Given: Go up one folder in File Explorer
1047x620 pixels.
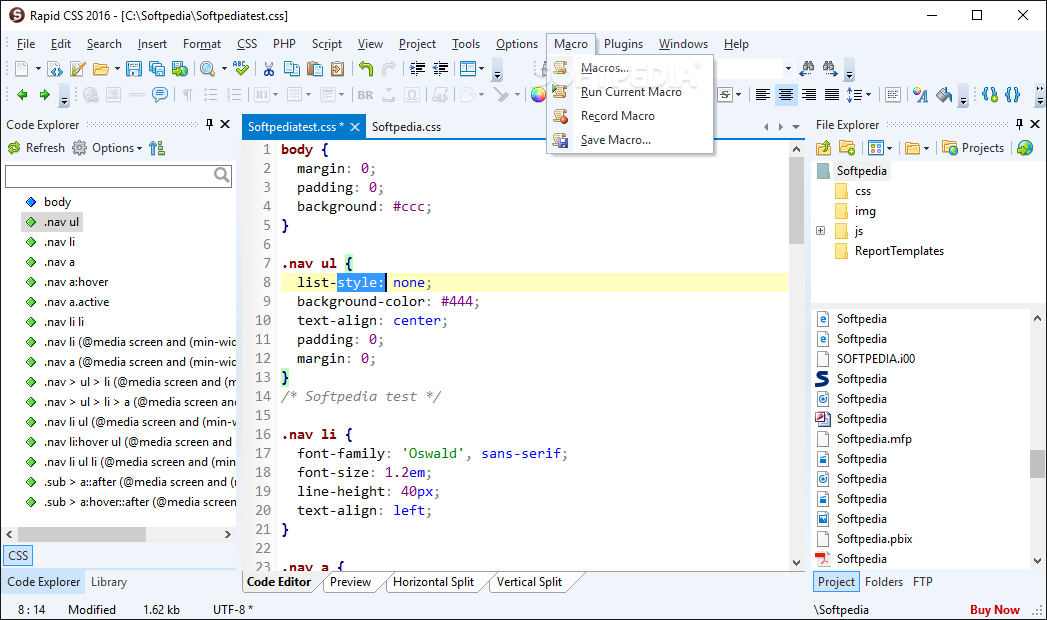Looking at the screenshot, I should [823, 148].
